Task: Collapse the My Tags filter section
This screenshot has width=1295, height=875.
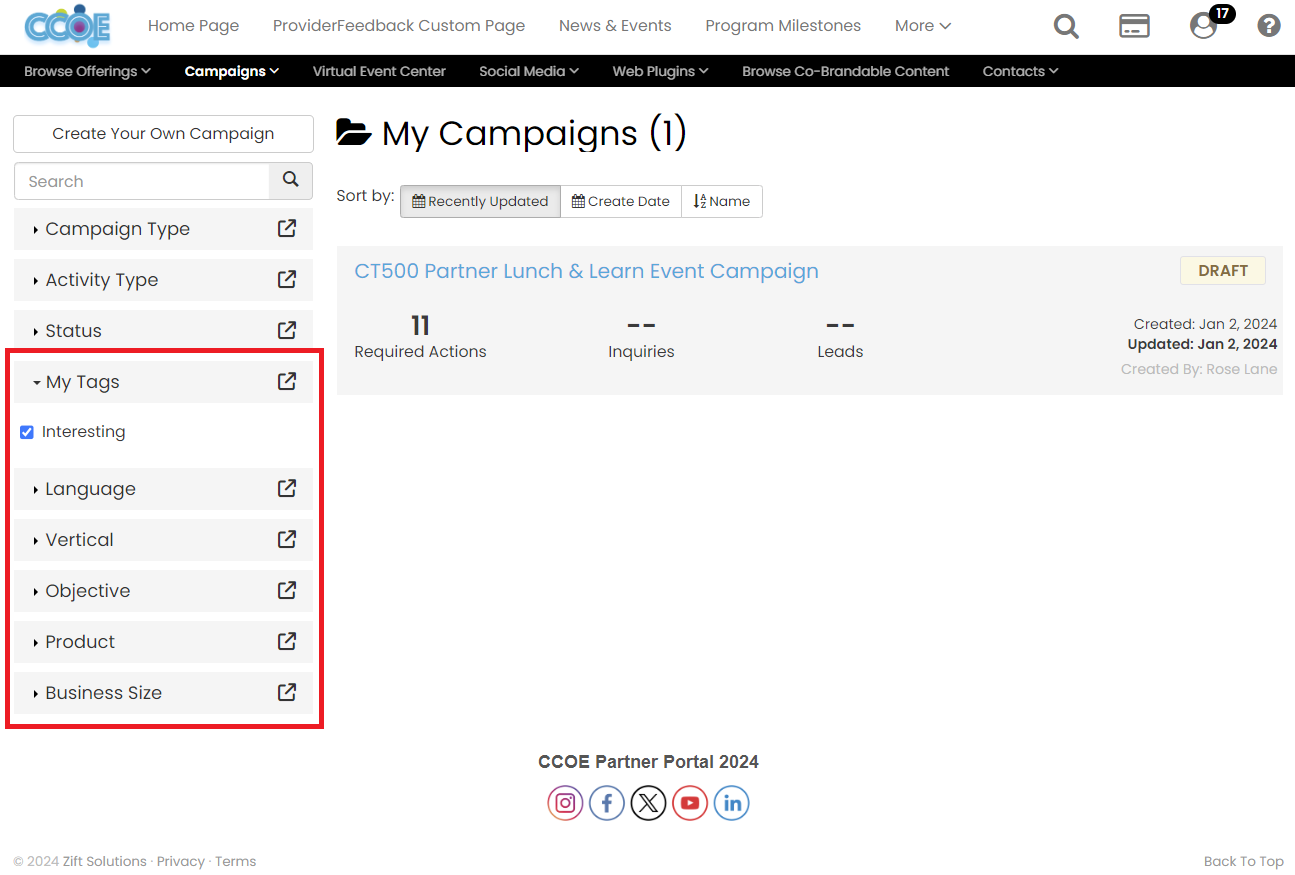Action: point(82,381)
